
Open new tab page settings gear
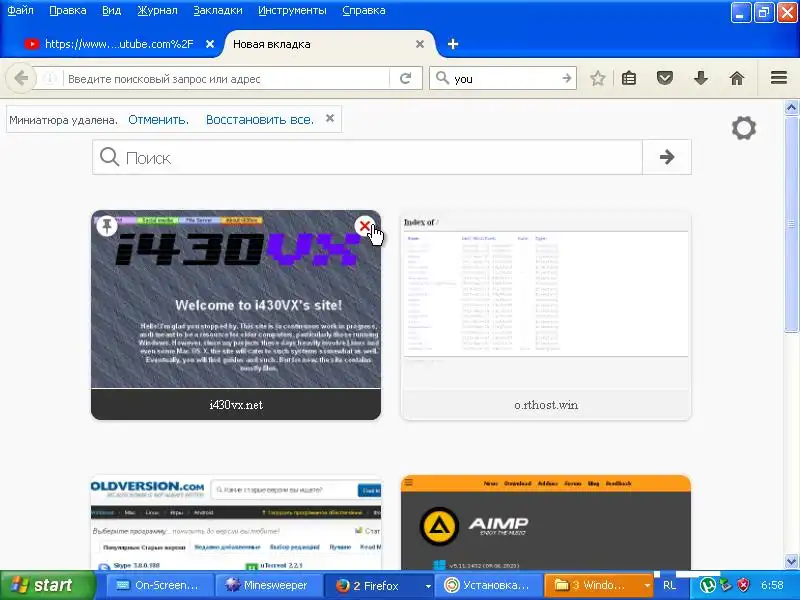[744, 128]
